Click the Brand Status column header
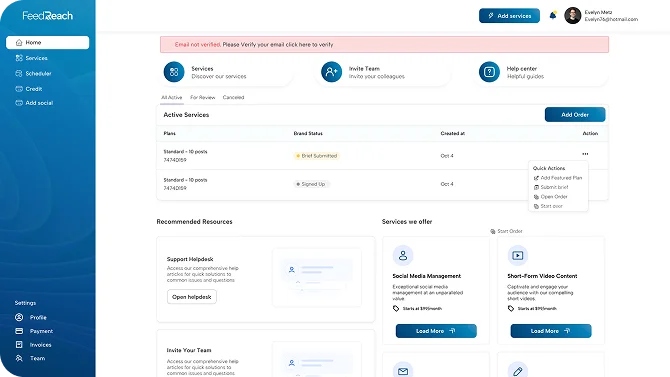670x377 pixels. 308,133
